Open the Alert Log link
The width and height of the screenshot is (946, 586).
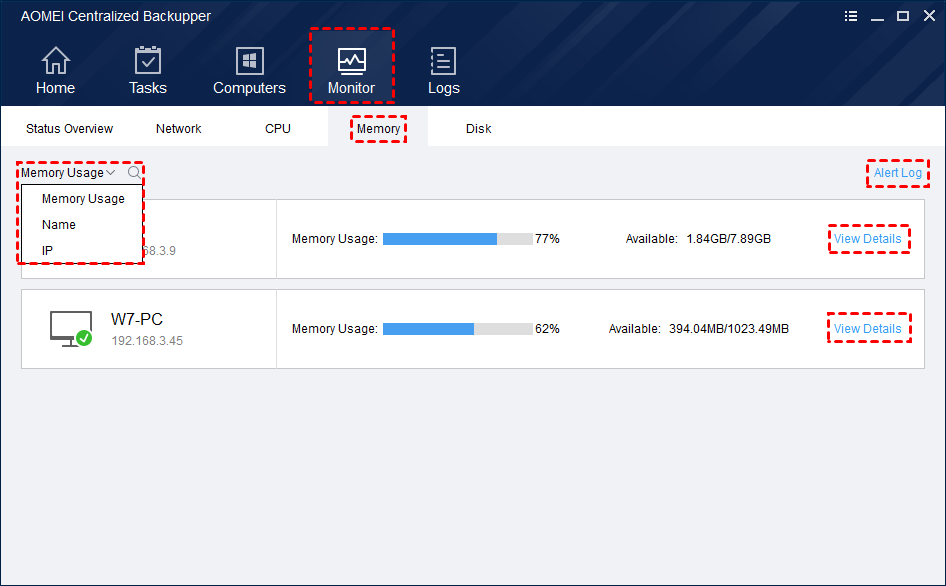(898, 173)
